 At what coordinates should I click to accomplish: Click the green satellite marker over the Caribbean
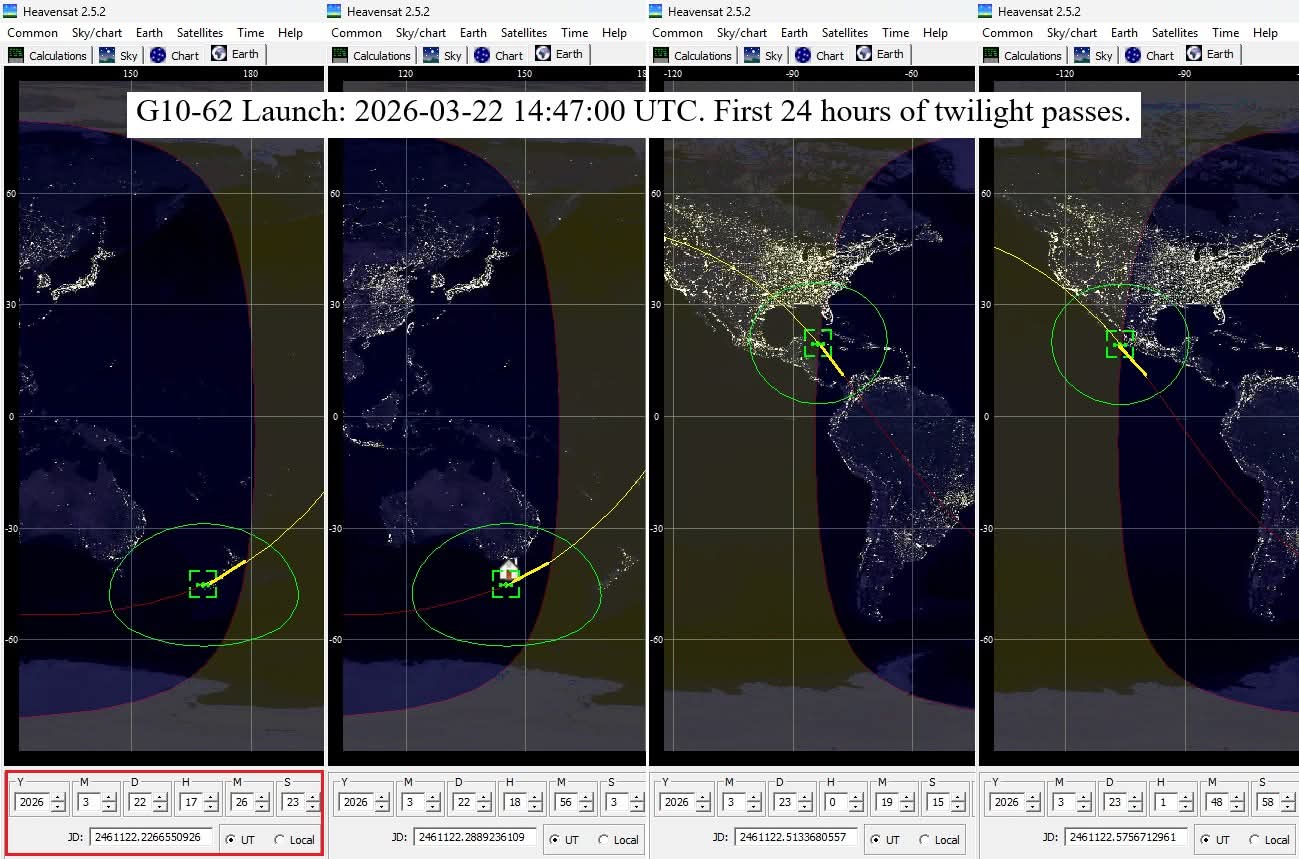818,344
